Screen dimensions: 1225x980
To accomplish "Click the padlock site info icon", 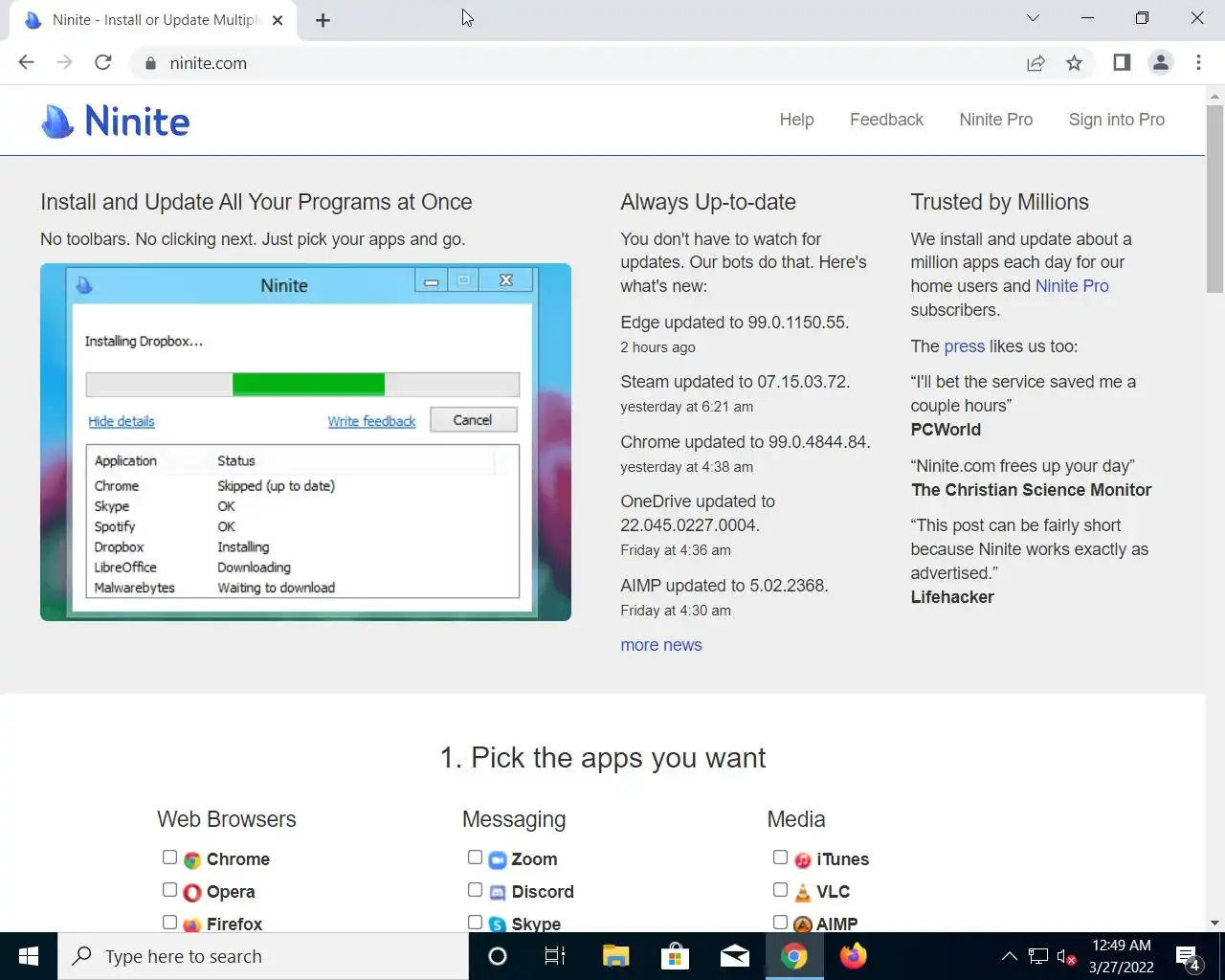I will coord(149,63).
